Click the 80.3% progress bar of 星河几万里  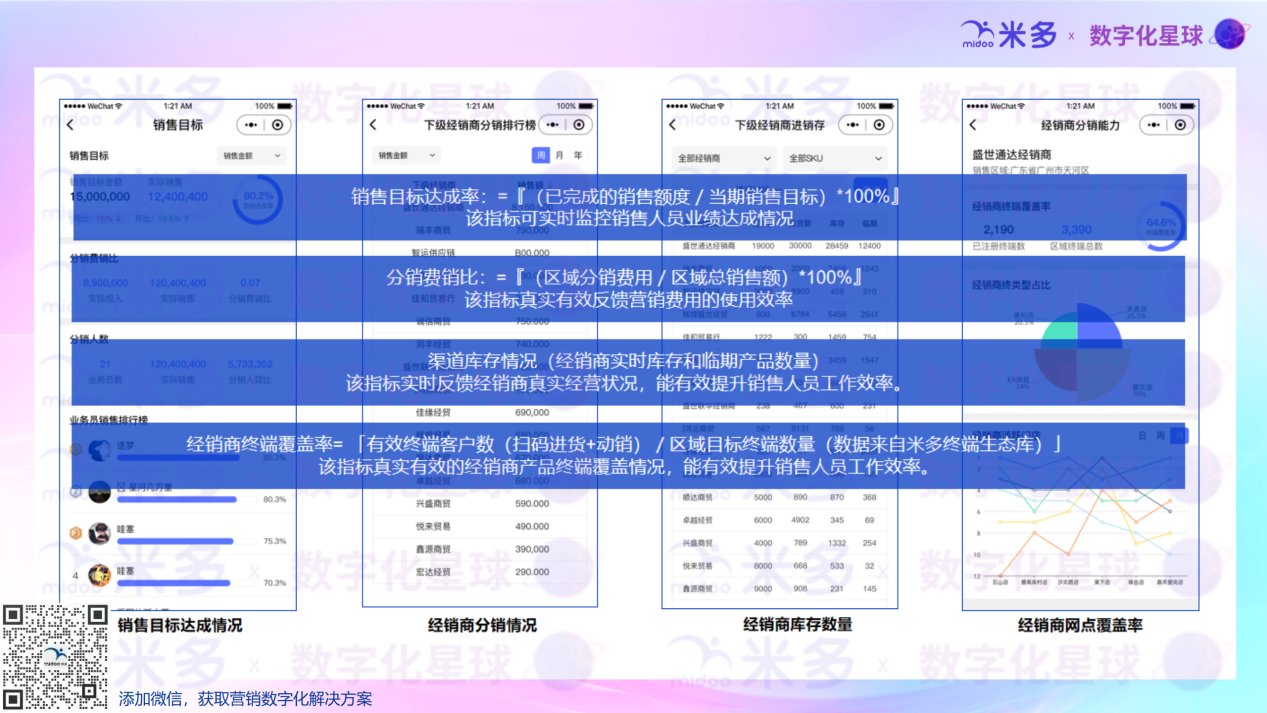point(177,499)
